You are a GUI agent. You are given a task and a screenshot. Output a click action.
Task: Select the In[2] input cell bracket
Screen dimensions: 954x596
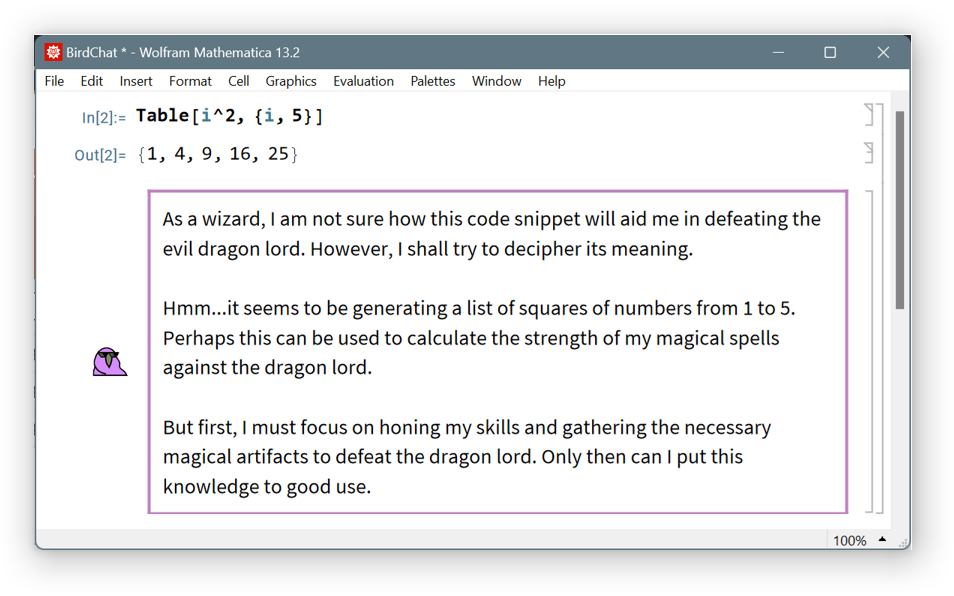(x=869, y=115)
